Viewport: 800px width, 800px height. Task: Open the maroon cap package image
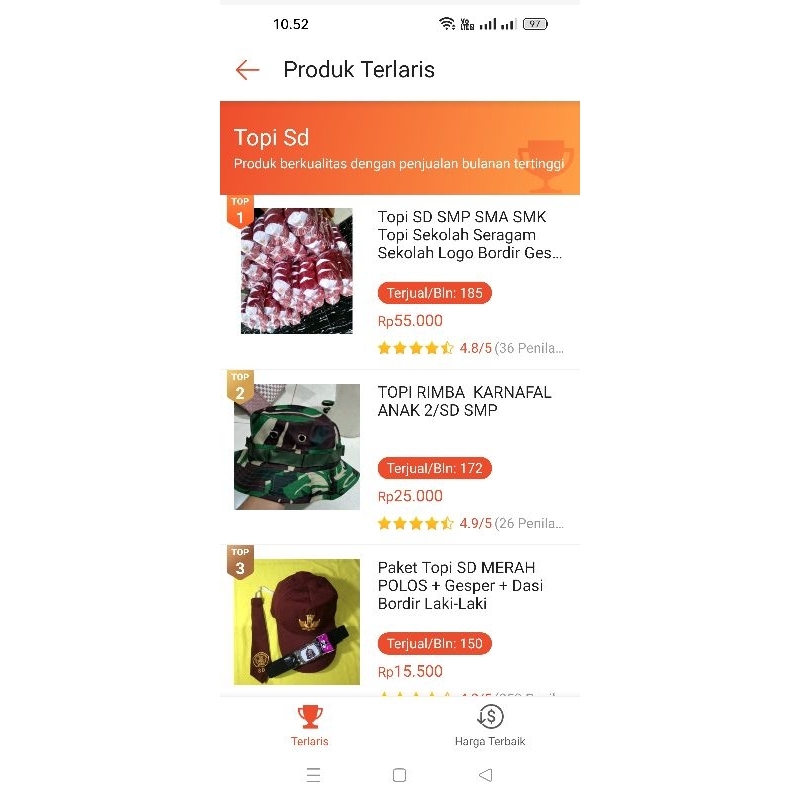297,622
